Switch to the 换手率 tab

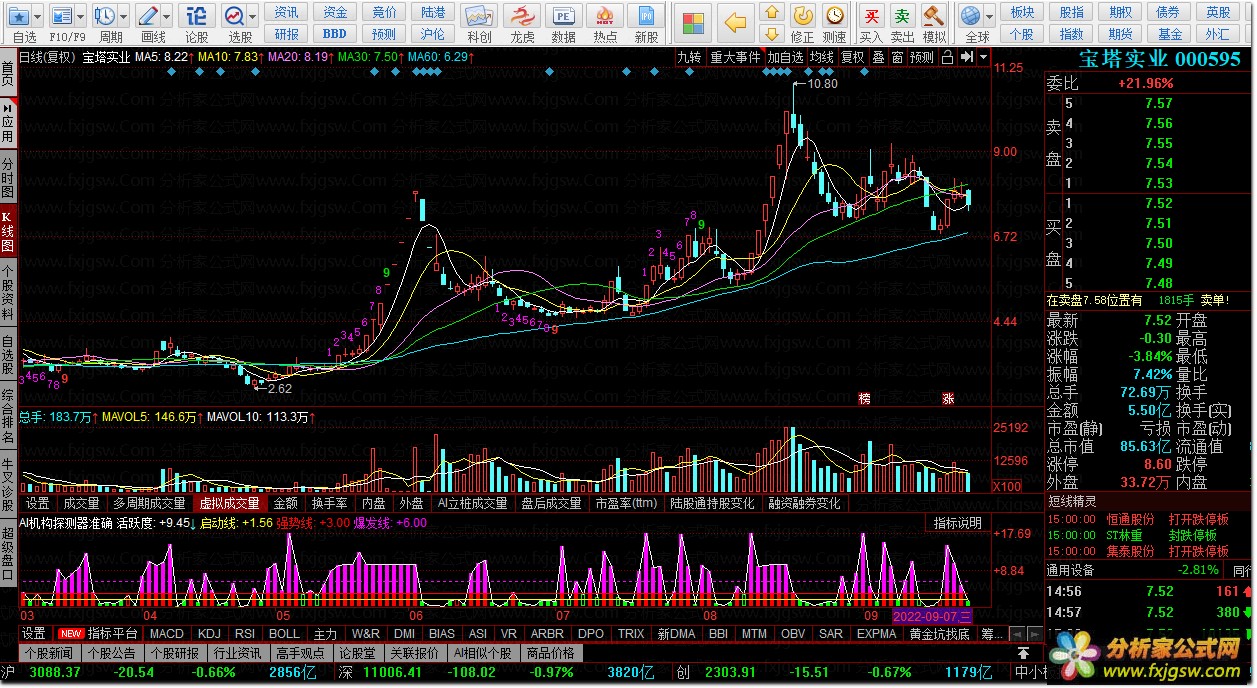(x=329, y=504)
